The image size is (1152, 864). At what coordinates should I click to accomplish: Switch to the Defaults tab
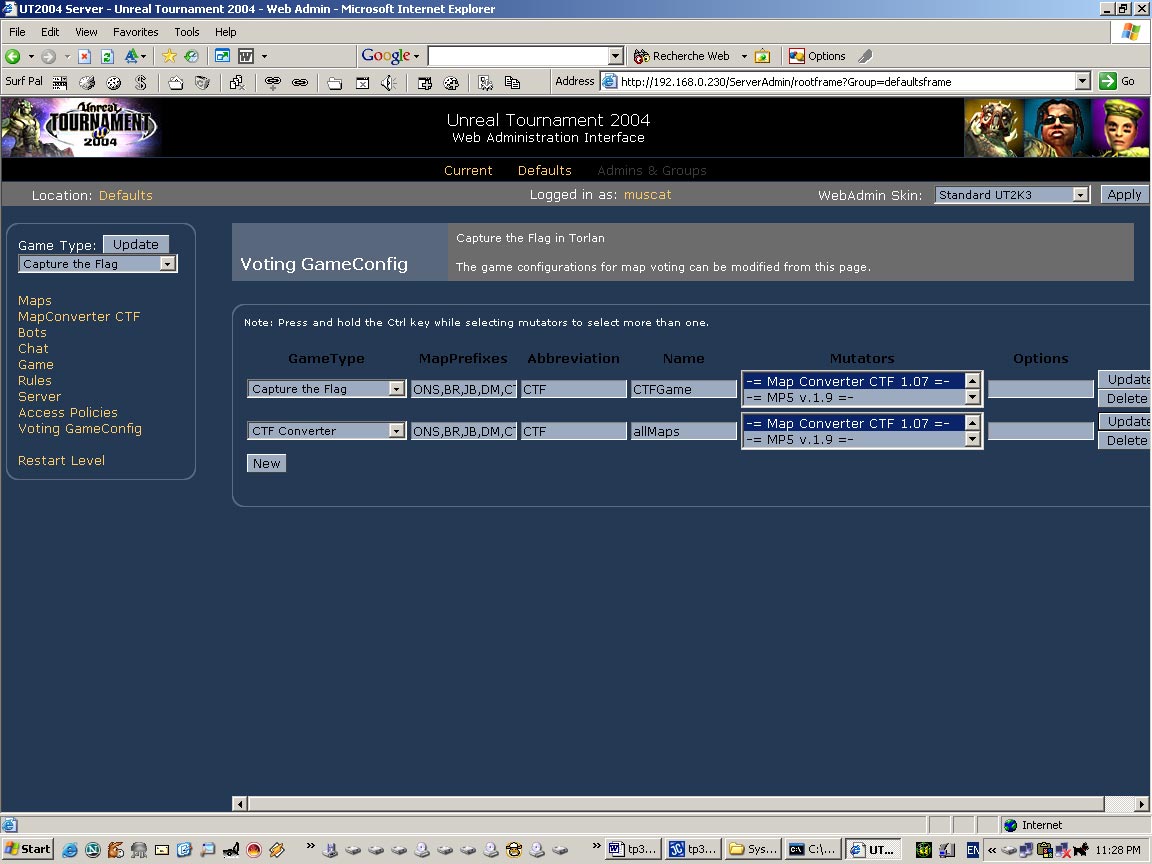coord(544,170)
